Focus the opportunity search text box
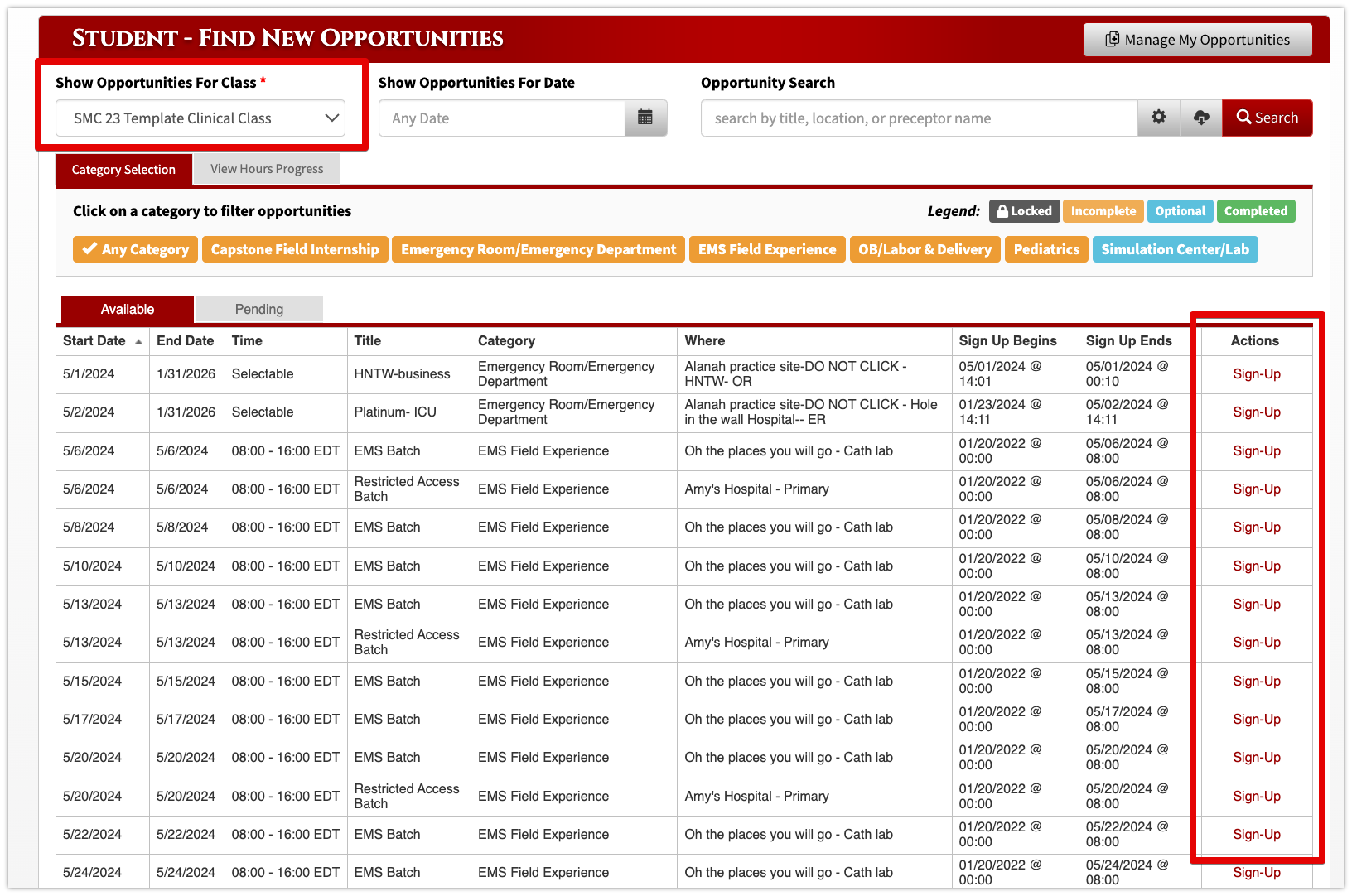1352x896 pixels. [x=919, y=118]
